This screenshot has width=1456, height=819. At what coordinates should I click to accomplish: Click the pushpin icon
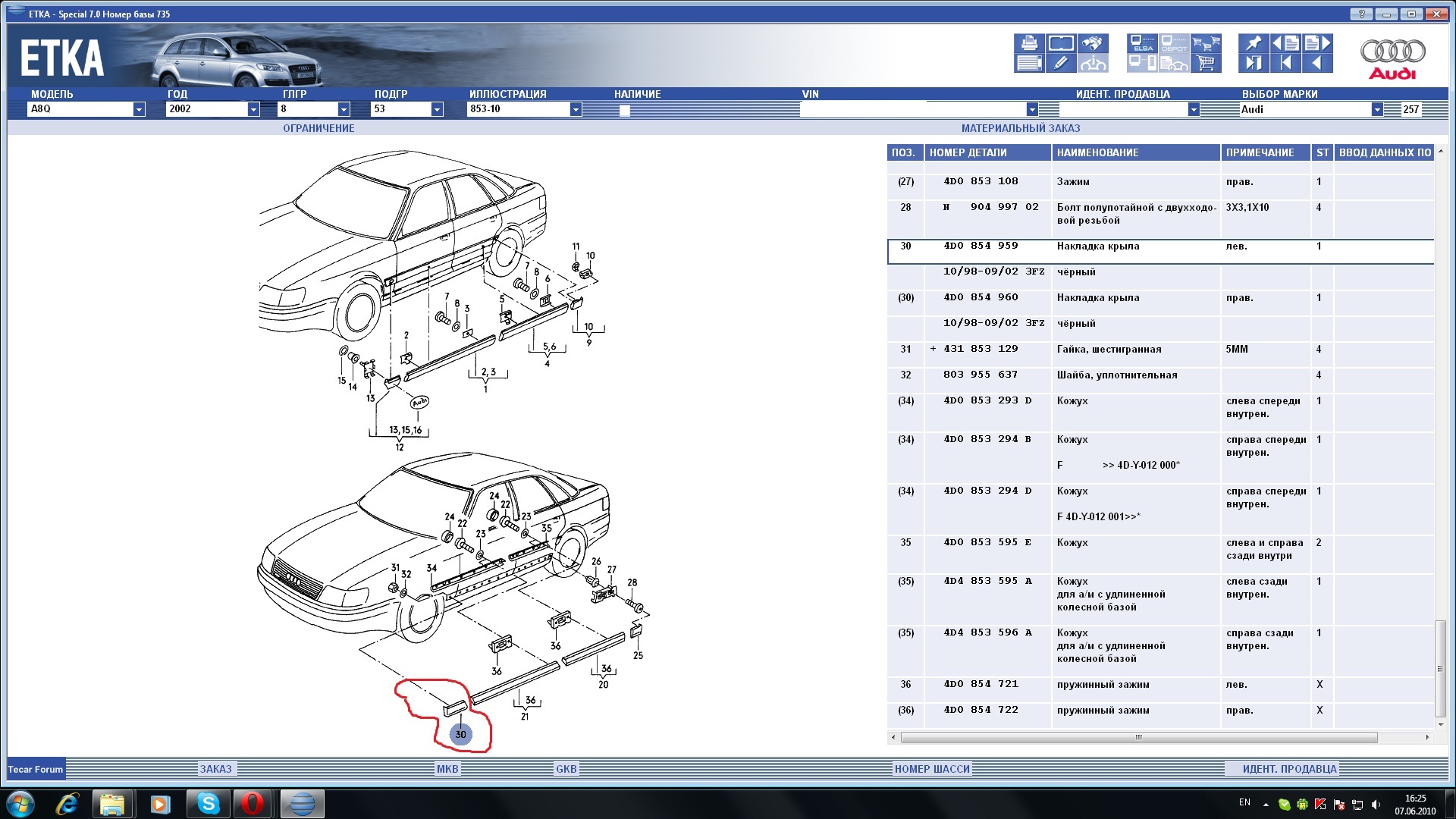click(1254, 43)
